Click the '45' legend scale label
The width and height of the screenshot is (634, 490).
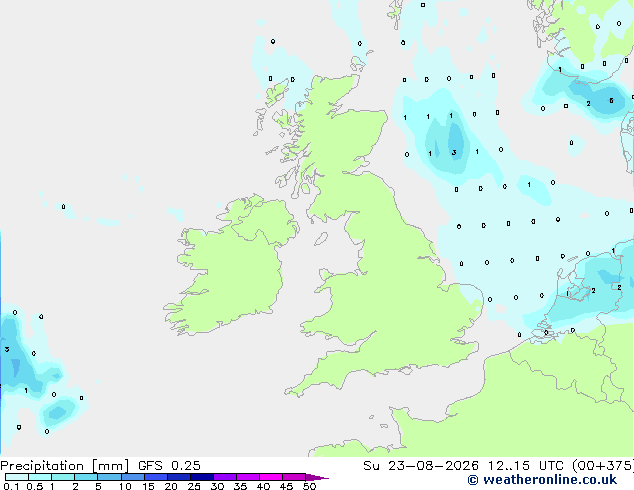(x=286, y=486)
